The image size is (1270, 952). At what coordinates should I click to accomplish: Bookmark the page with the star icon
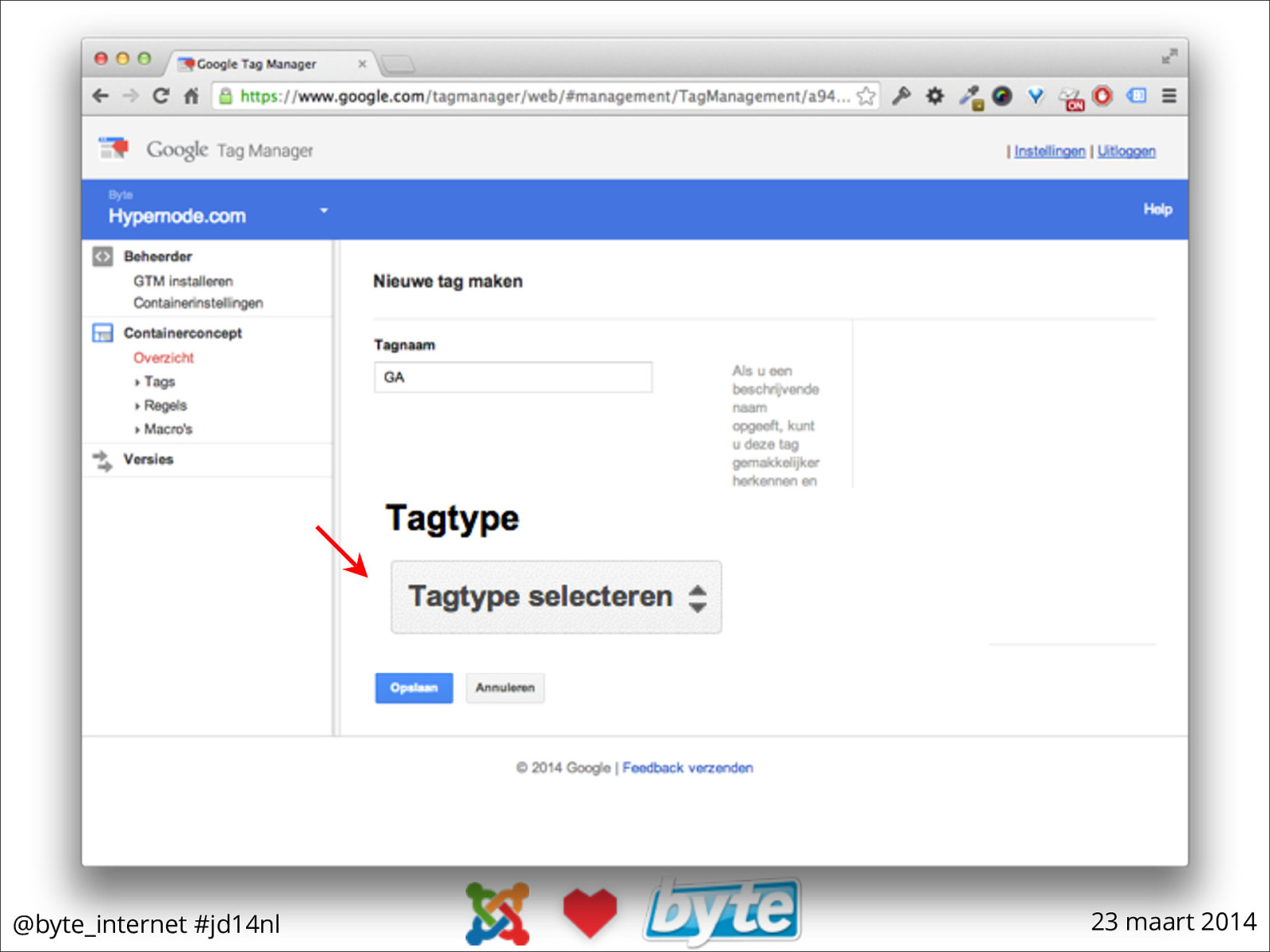tap(866, 96)
